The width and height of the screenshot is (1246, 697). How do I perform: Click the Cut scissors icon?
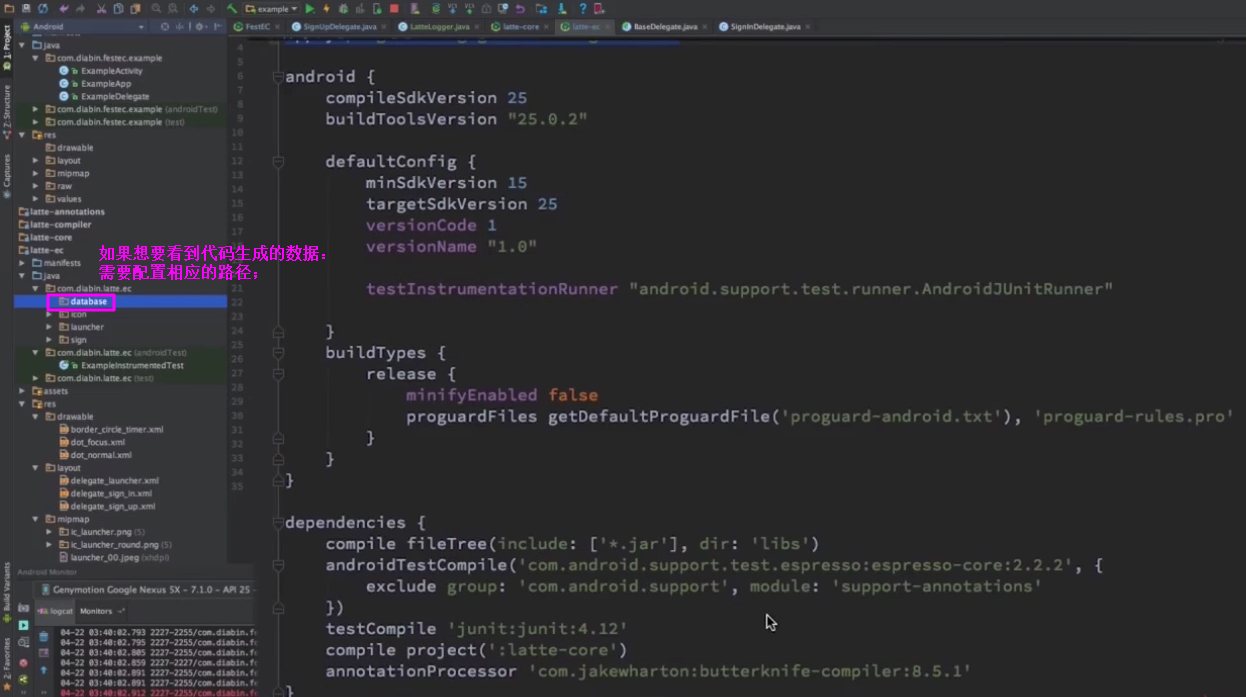pos(101,8)
